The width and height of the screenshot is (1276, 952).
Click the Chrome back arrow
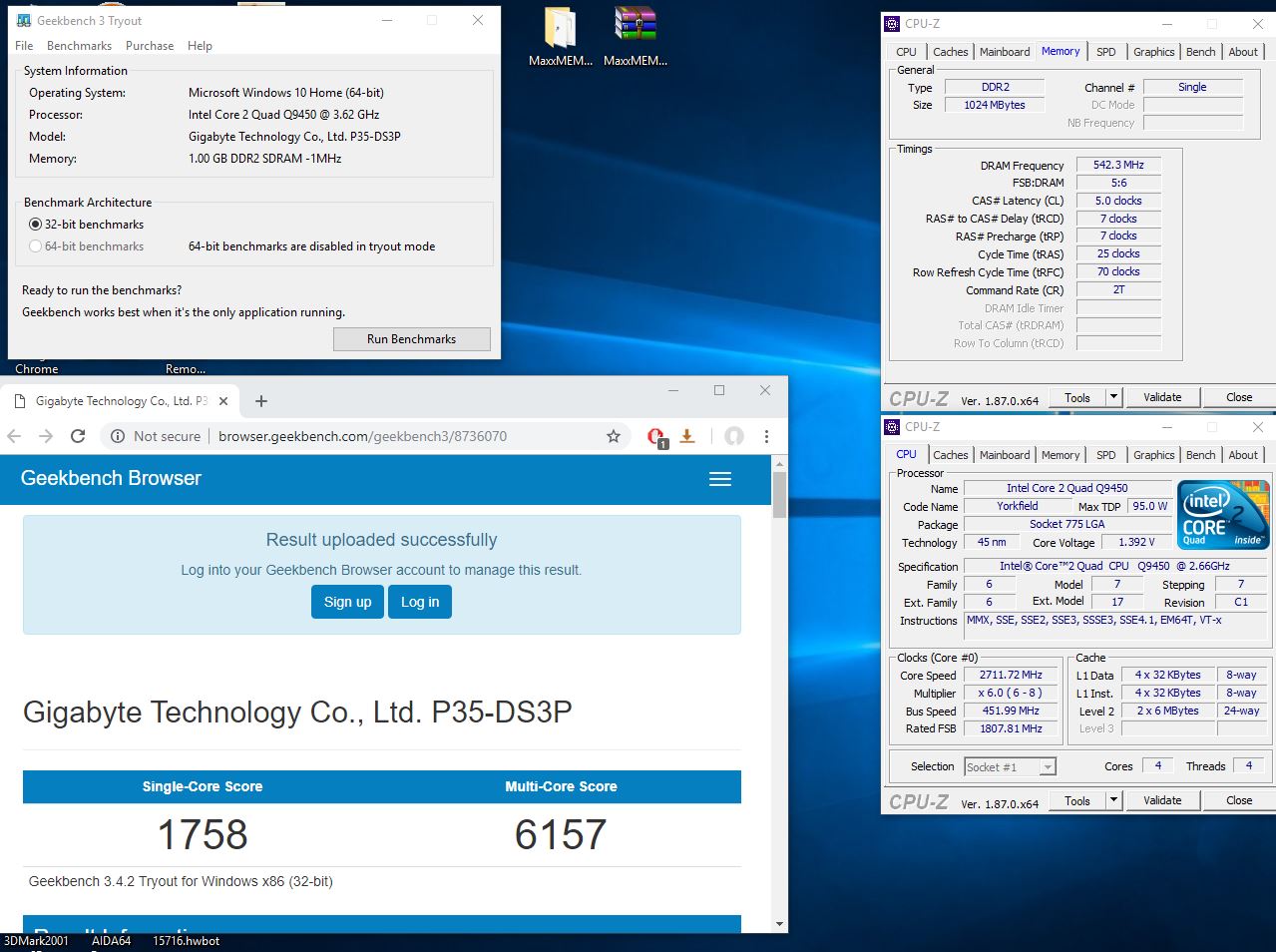pyautogui.click(x=14, y=436)
